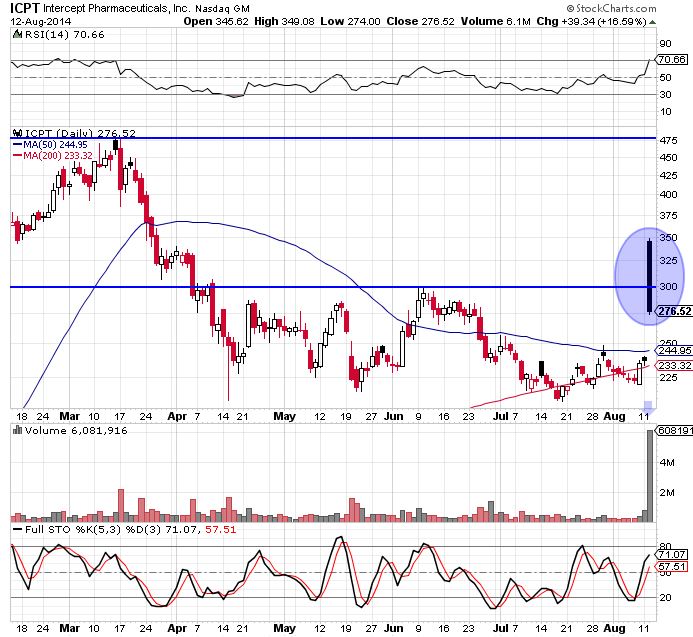Click the 608191 volume value tag
Image resolution: width=693 pixels, height=637 pixels.
click(674, 431)
